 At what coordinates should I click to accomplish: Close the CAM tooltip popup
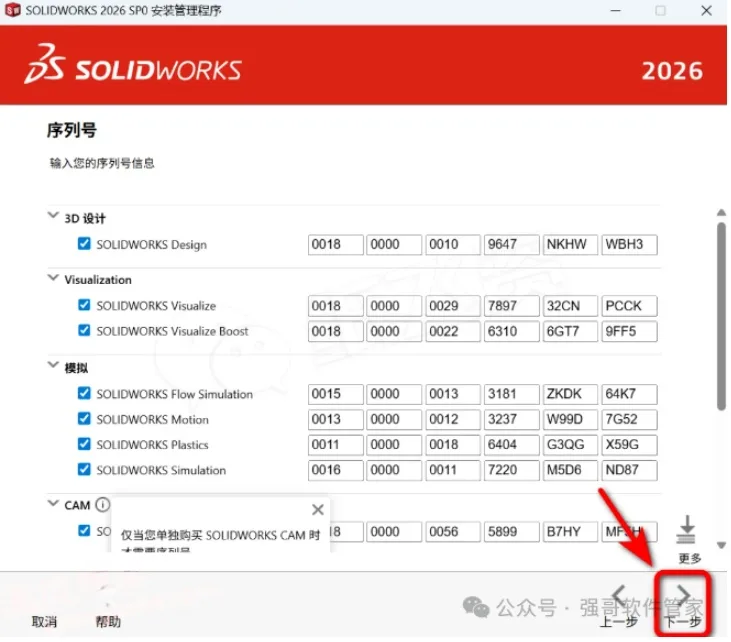tap(318, 510)
